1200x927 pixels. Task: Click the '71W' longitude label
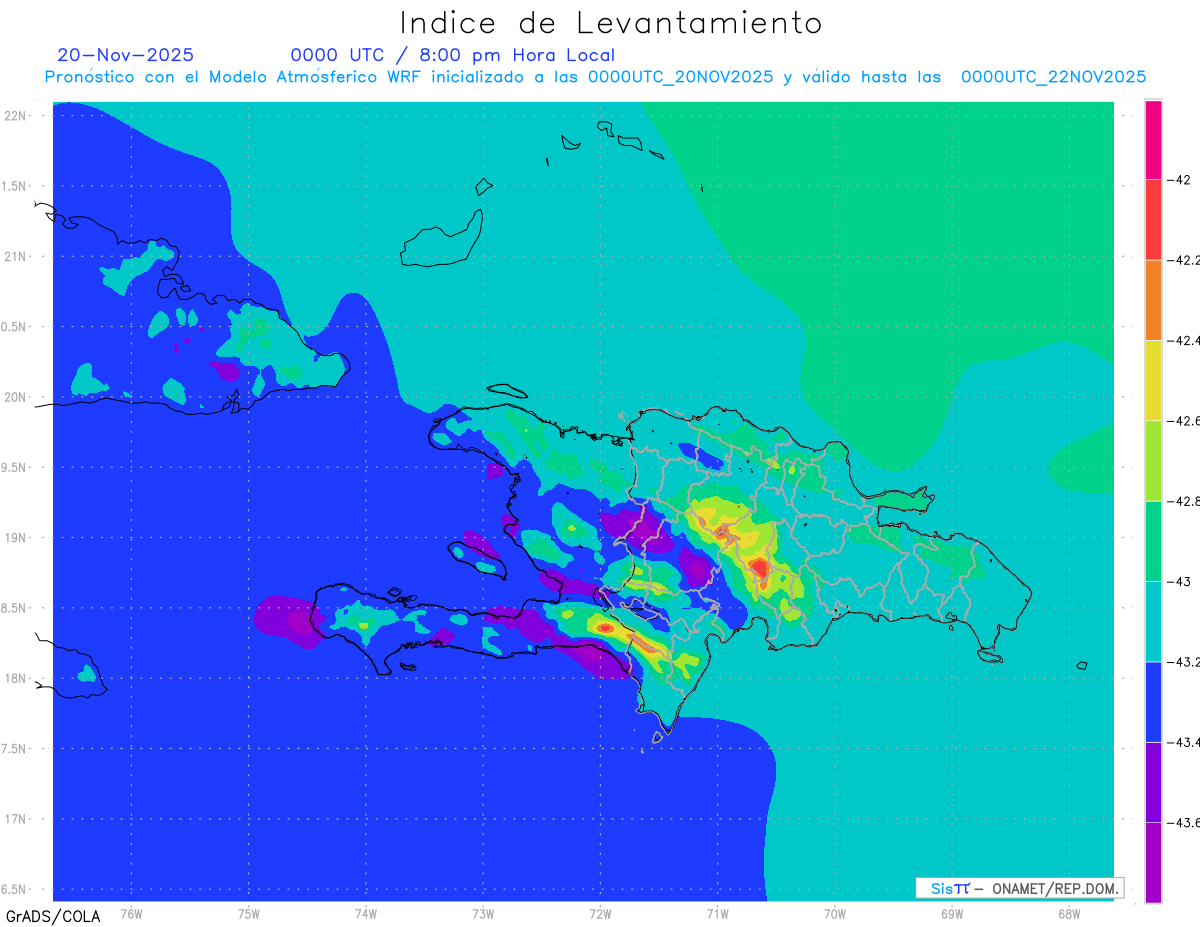coord(717,913)
